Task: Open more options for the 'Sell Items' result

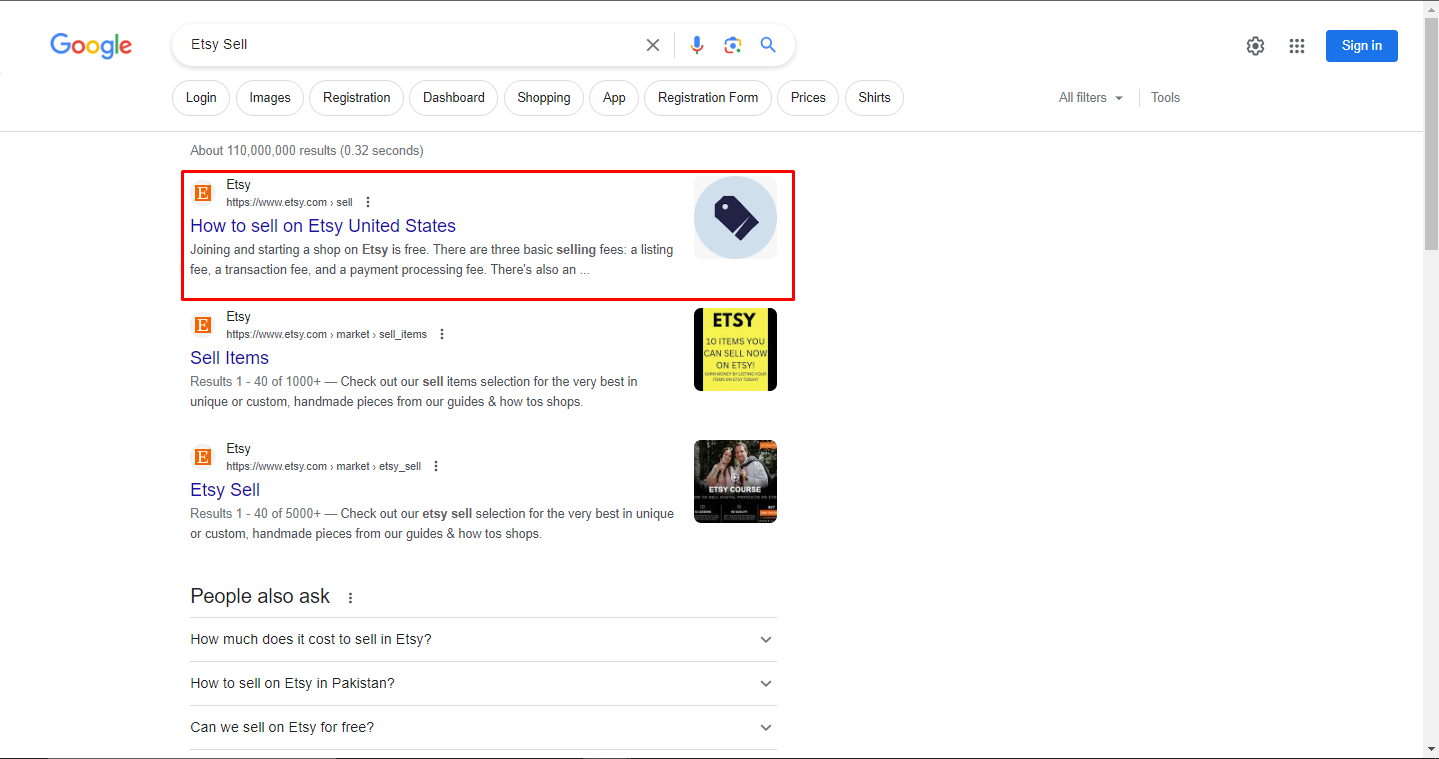Action: coord(442,334)
